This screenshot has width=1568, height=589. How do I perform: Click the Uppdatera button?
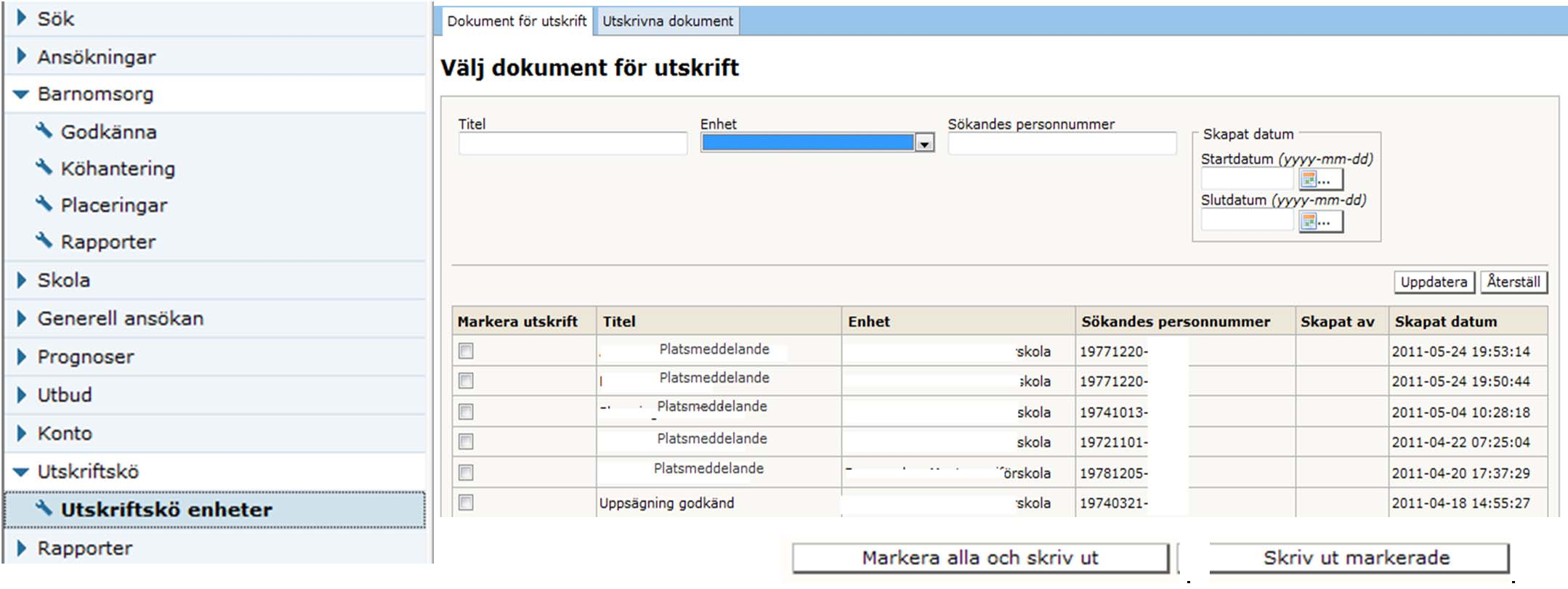click(1434, 282)
